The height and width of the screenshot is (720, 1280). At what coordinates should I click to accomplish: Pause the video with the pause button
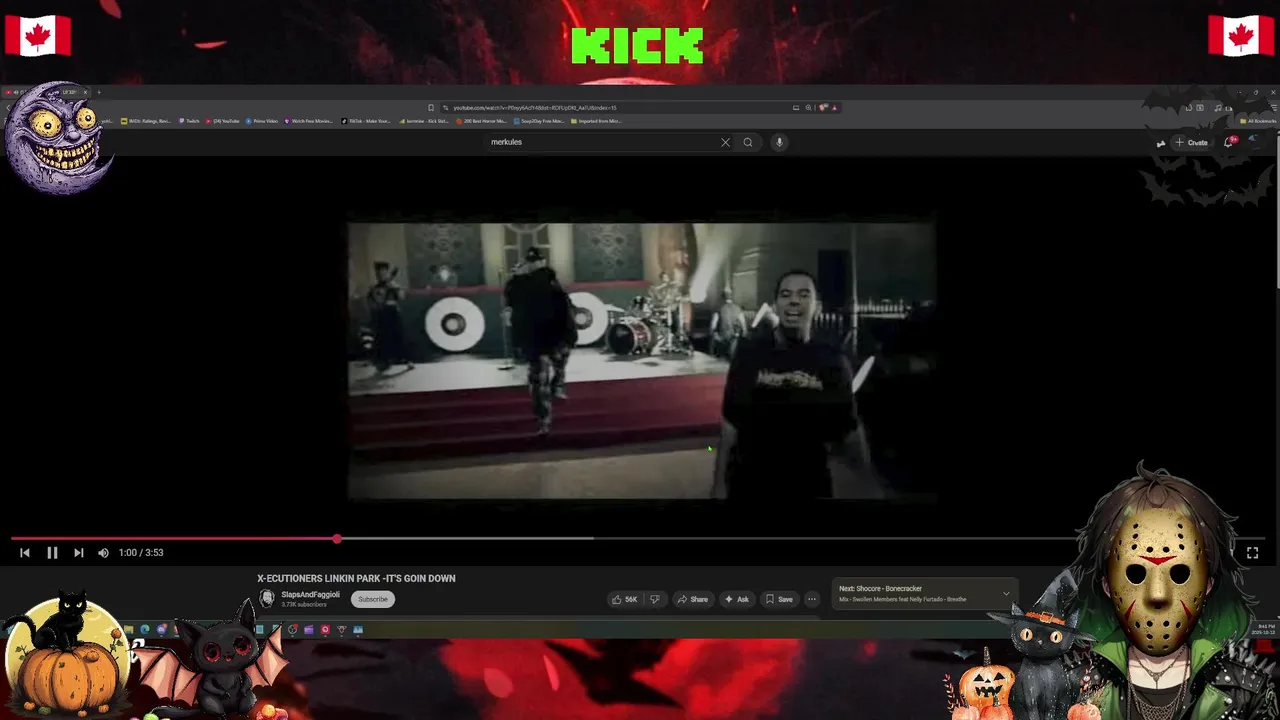click(x=52, y=552)
